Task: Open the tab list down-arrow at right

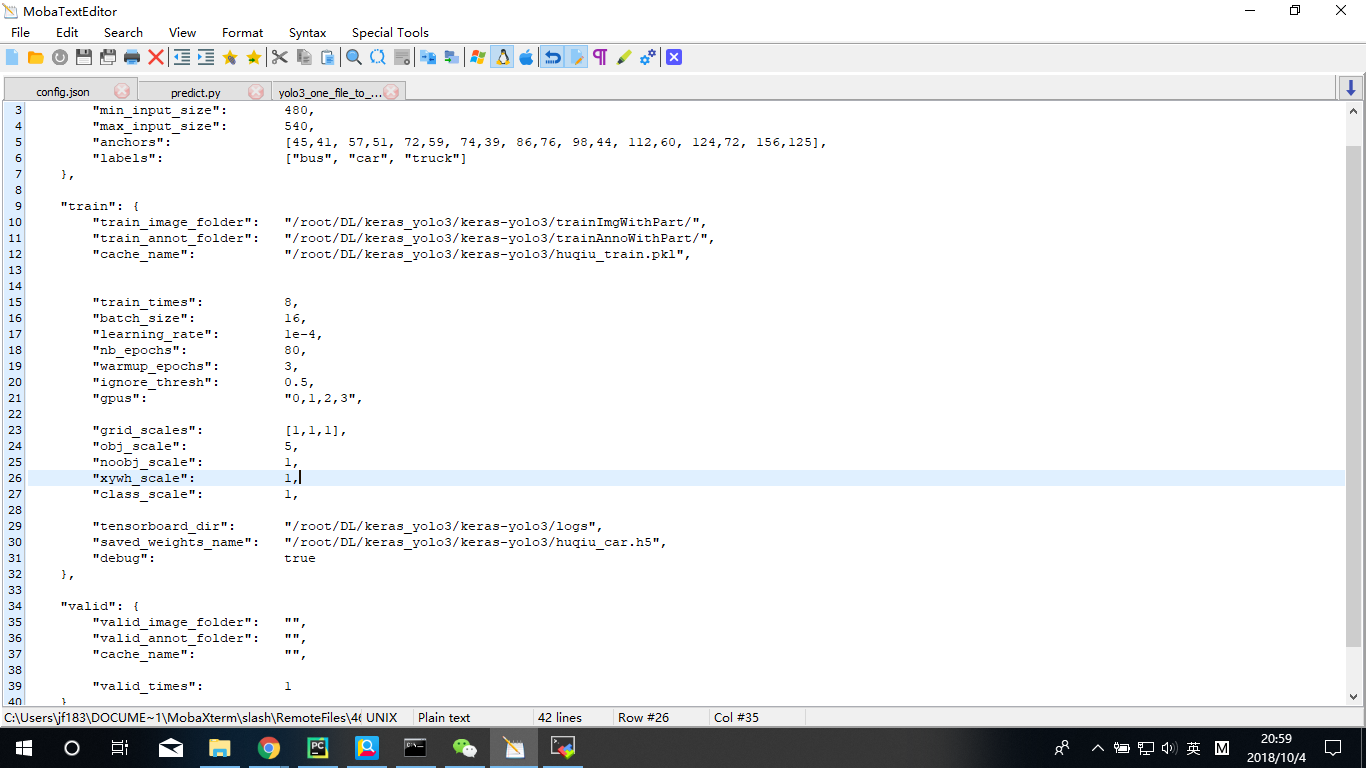Action: click(1351, 89)
